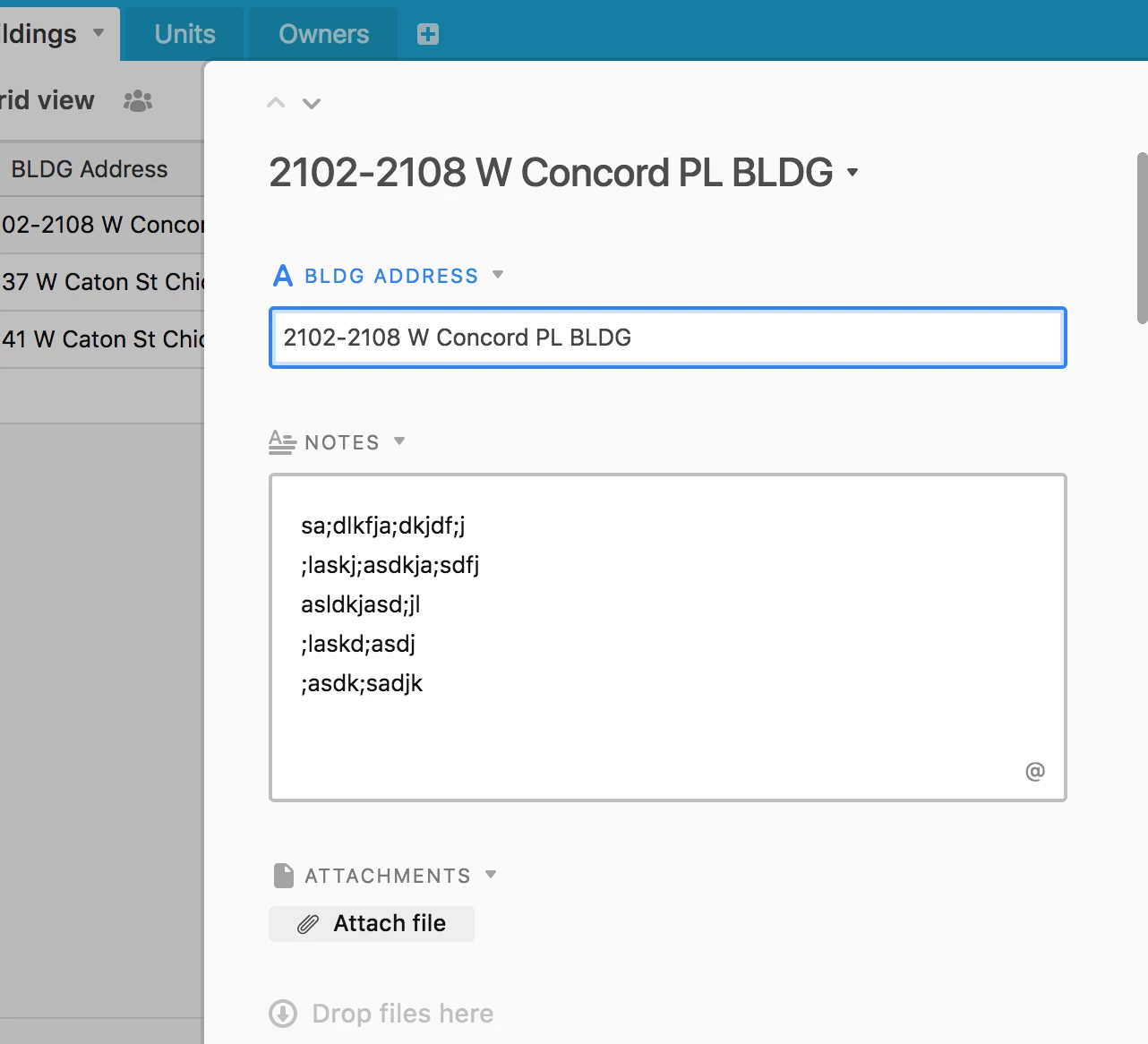Click the Attach file button

[372, 924]
